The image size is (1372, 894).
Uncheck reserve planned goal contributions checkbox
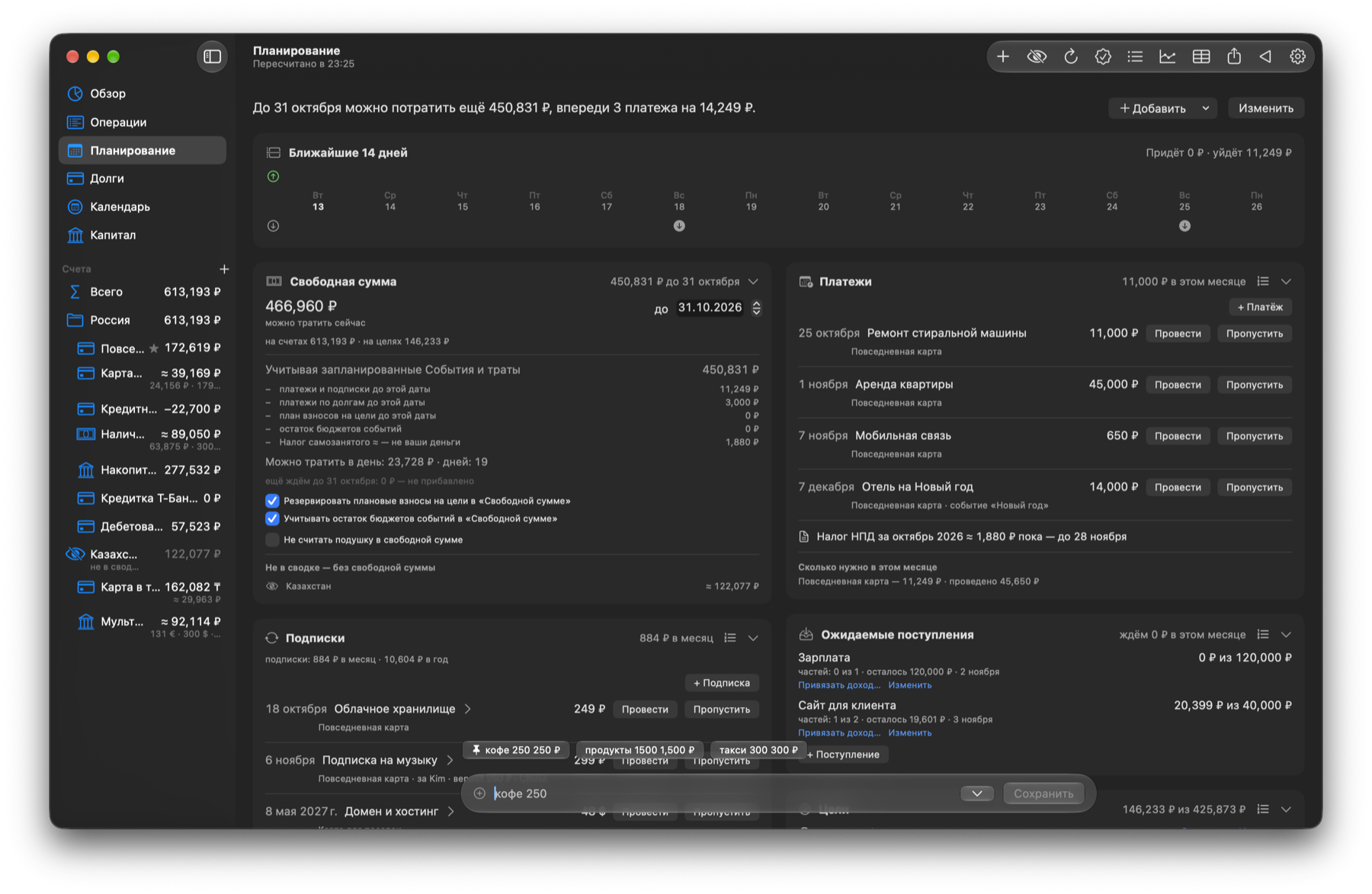coord(272,501)
